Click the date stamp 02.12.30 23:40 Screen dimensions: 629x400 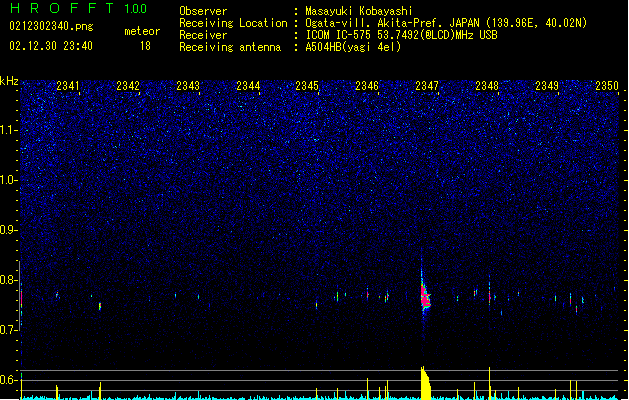point(51,46)
